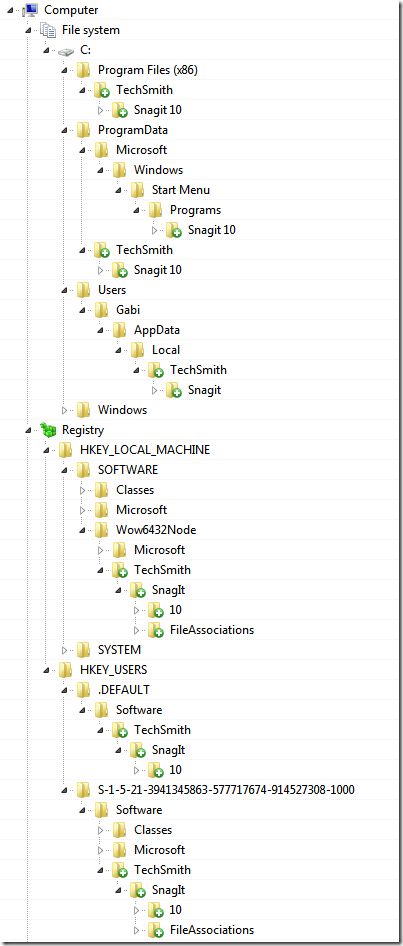Select the Registry label
Viewport: 403px width, 946px height.
coord(83,430)
